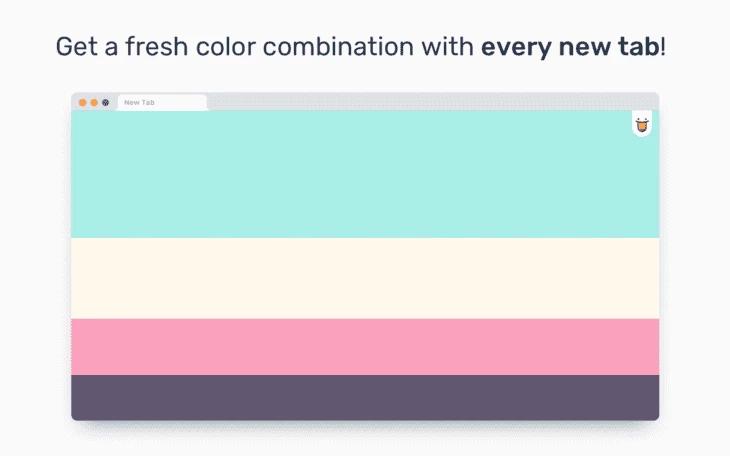Click the dark purple color band

tap(365, 397)
